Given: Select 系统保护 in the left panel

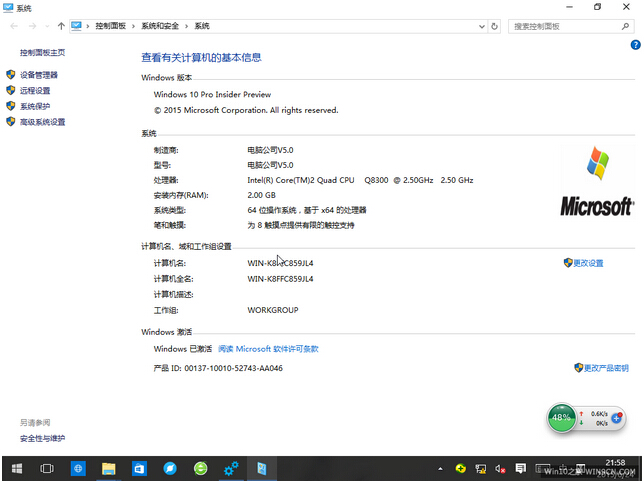Looking at the screenshot, I should [x=35, y=107].
